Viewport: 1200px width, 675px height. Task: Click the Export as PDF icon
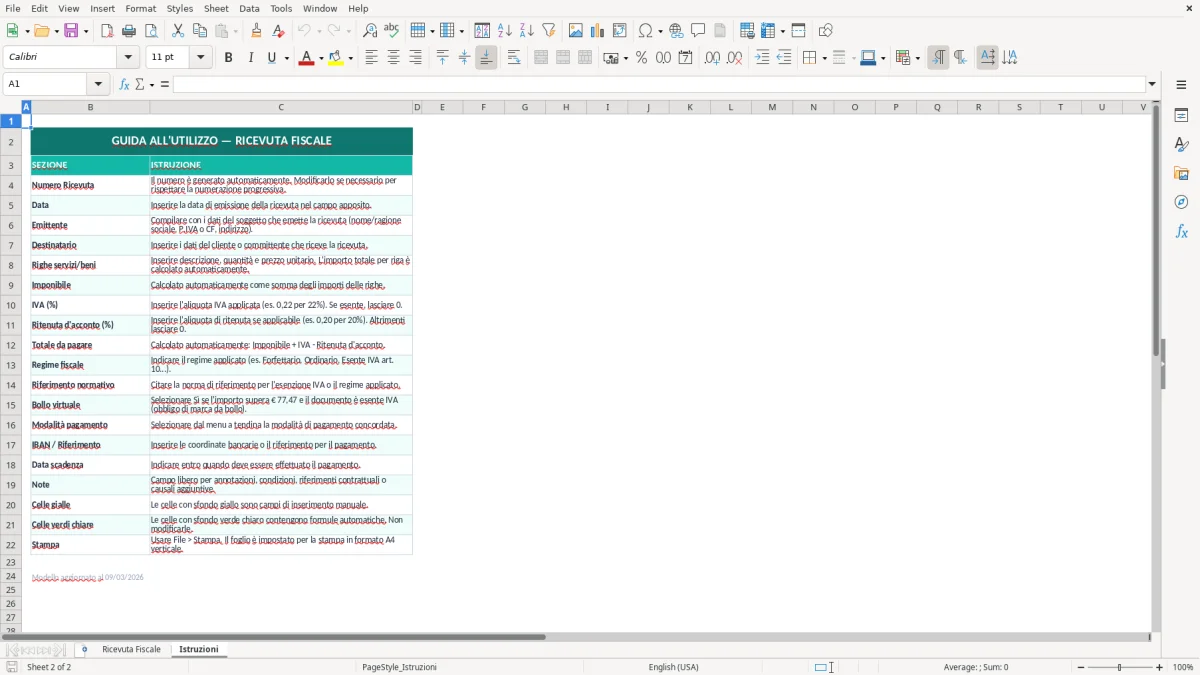pos(107,31)
